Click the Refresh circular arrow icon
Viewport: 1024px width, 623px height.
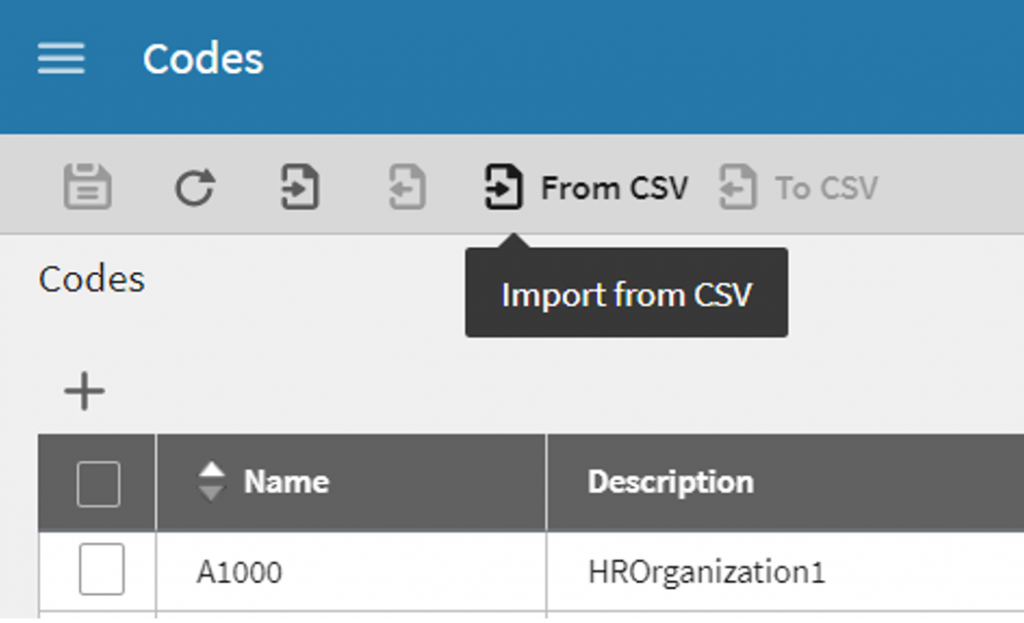(x=195, y=187)
